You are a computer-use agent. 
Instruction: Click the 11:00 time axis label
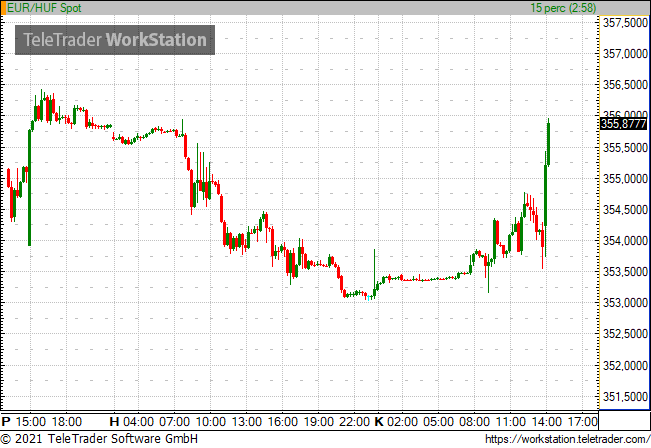(511, 422)
